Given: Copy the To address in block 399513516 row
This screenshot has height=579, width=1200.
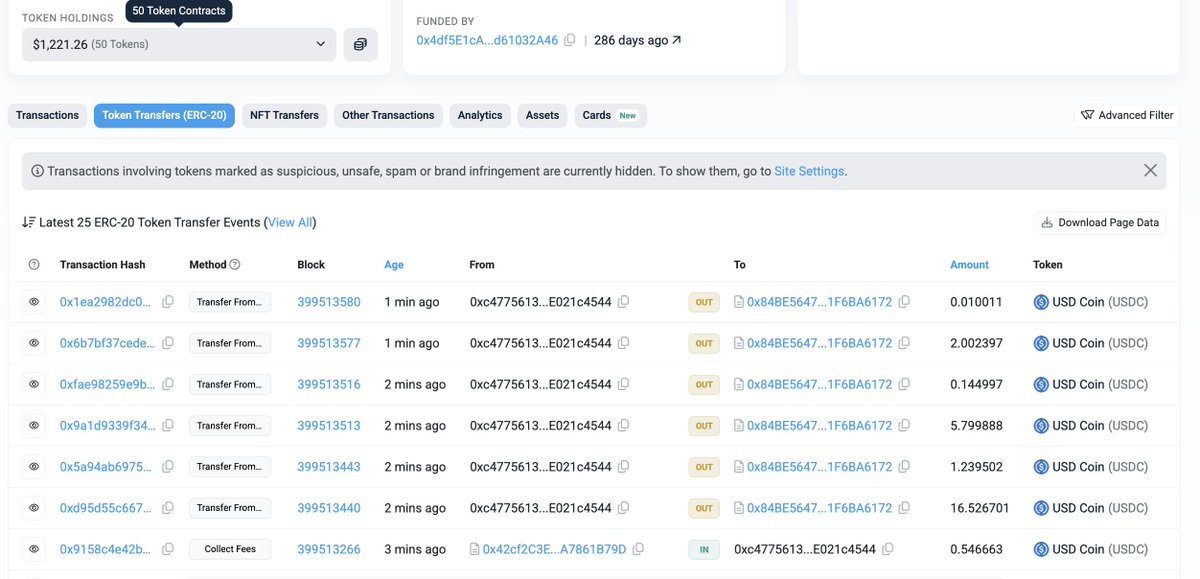Looking at the screenshot, I should 904,384.
